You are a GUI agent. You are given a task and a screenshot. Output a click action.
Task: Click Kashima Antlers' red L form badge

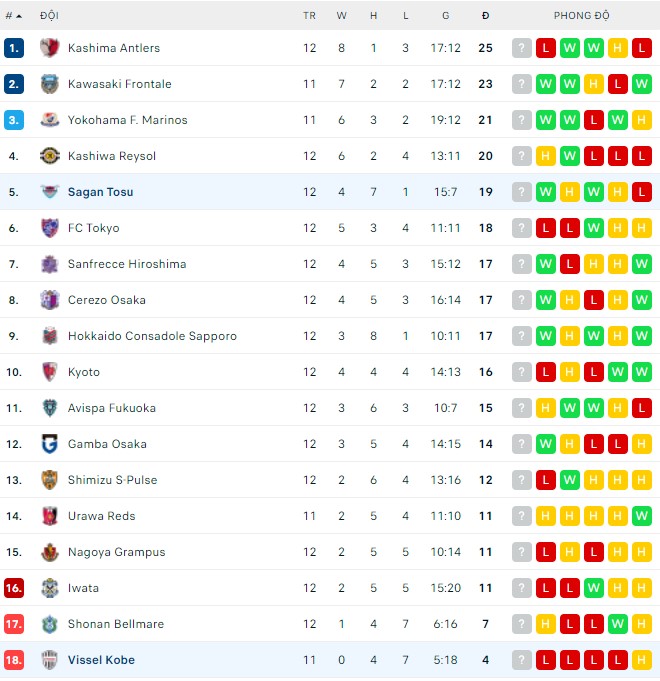(x=546, y=48)
